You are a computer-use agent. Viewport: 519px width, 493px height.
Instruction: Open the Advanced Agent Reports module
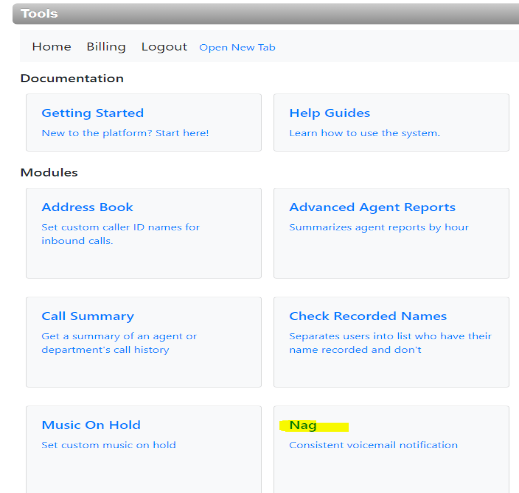372,207
